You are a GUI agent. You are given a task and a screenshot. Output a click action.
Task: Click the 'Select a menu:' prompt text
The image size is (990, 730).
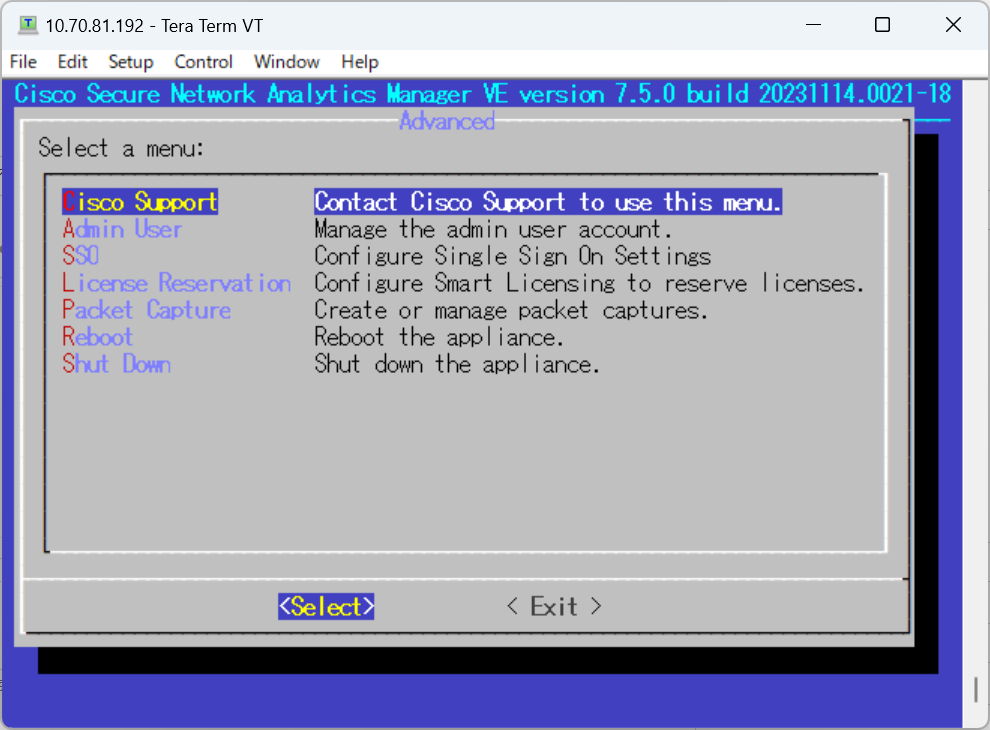click(x=121, y=148)
